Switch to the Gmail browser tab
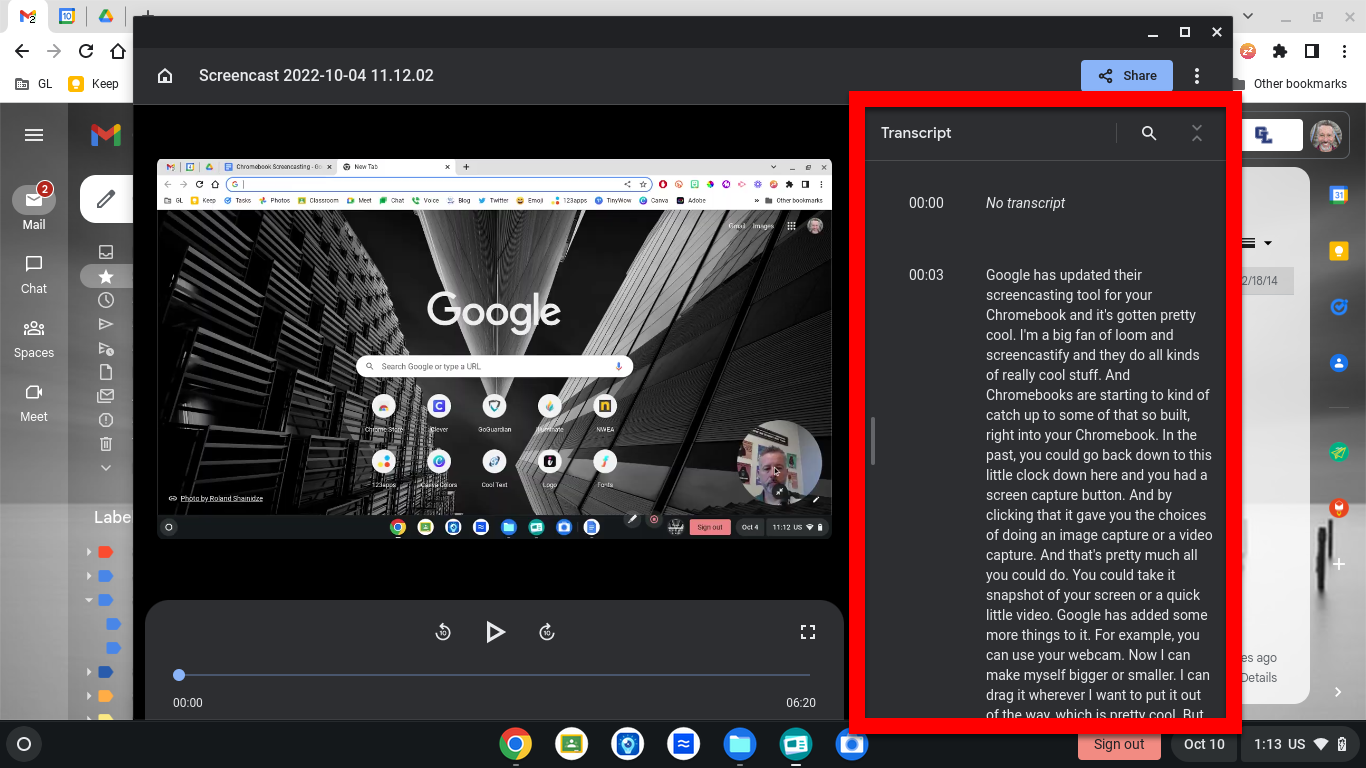The width and height of the screenshot is (1366, 768). coord(28,17)
